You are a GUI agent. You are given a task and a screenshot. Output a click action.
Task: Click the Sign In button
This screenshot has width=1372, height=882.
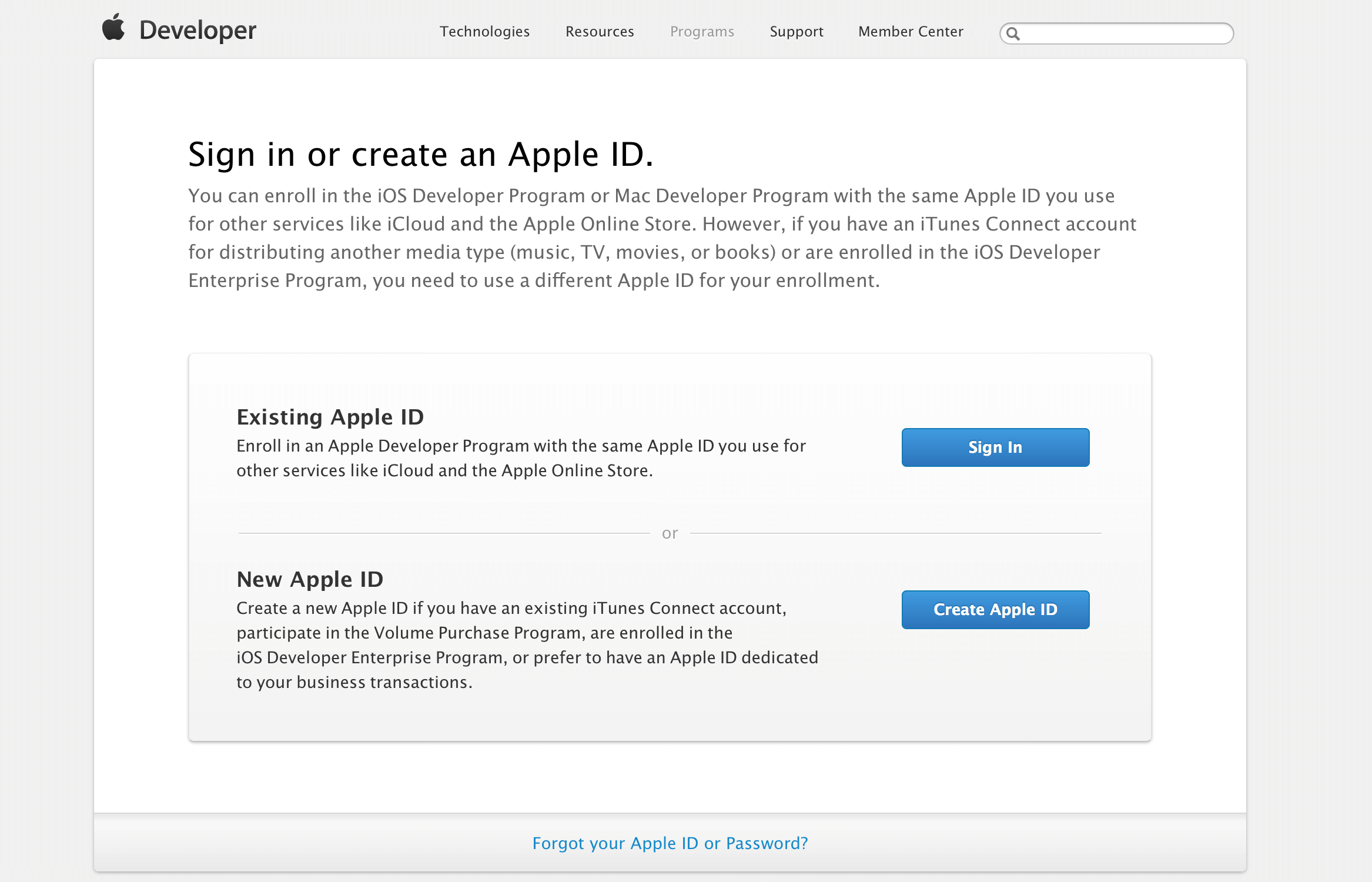pos(995,447)
